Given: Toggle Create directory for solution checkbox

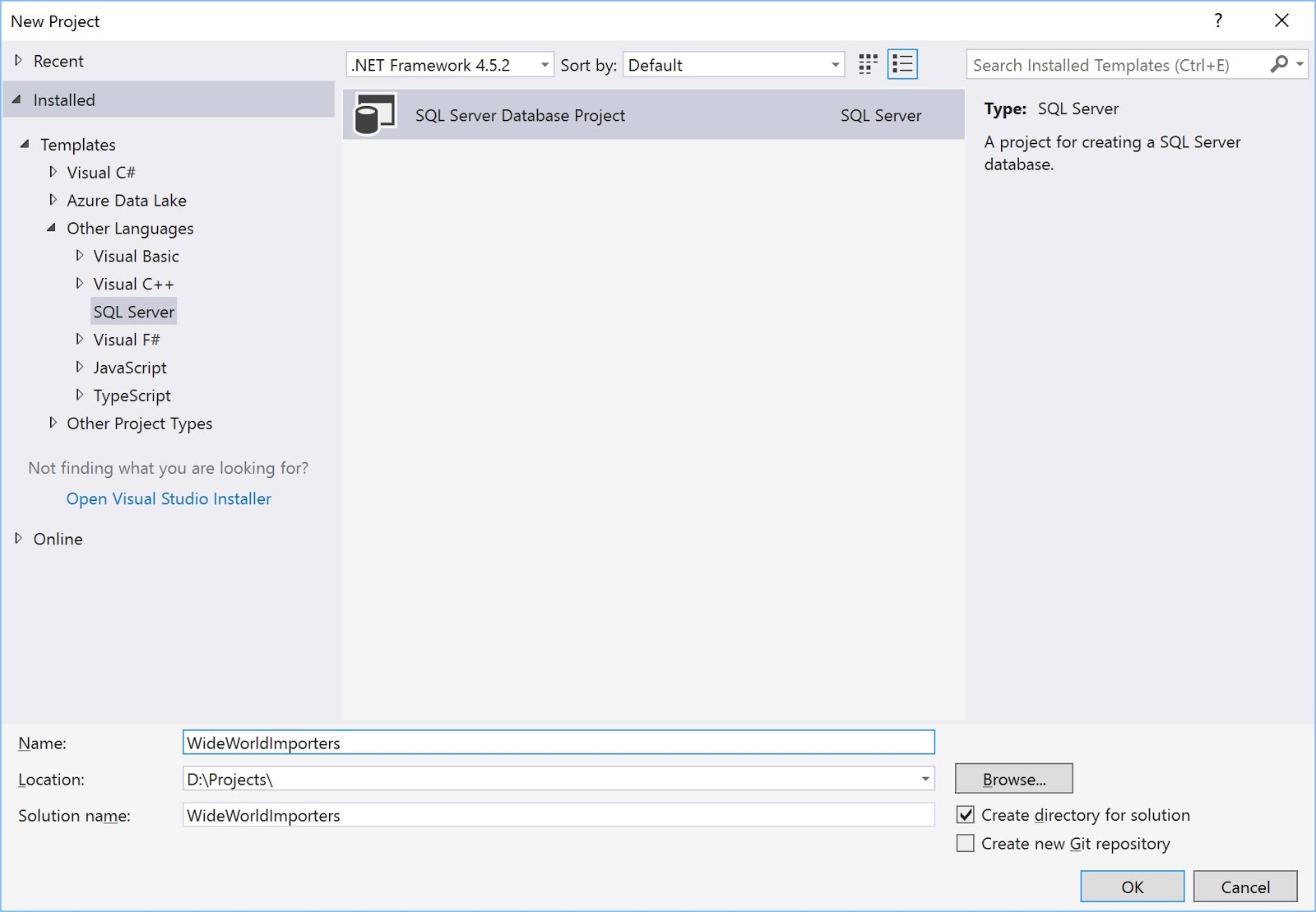Looking at the screenshot, I should pyautogui.click(x=966, y=815).
